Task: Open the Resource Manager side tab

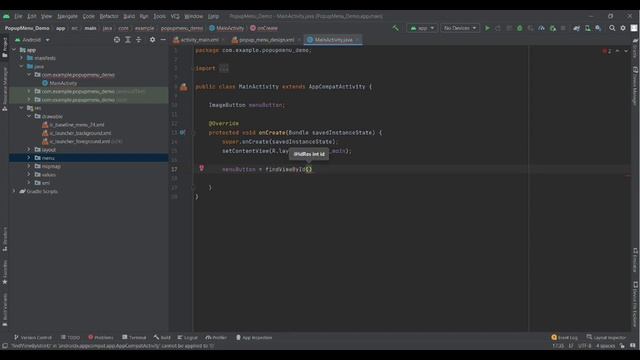Action: click(x=4, y=89)
